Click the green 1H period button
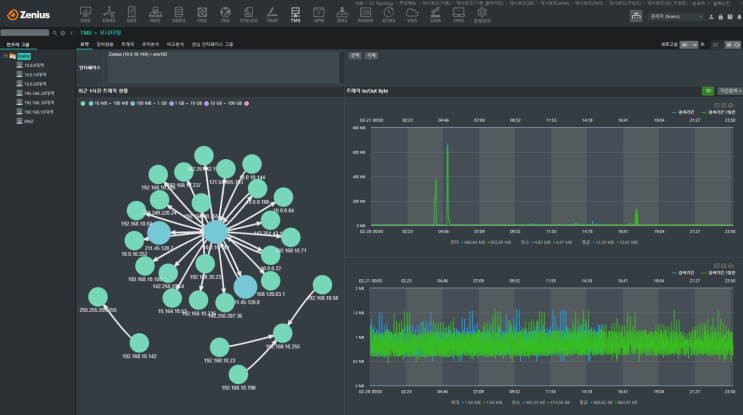The width and height of the screenshot is (743, 415). coord(707,90)
